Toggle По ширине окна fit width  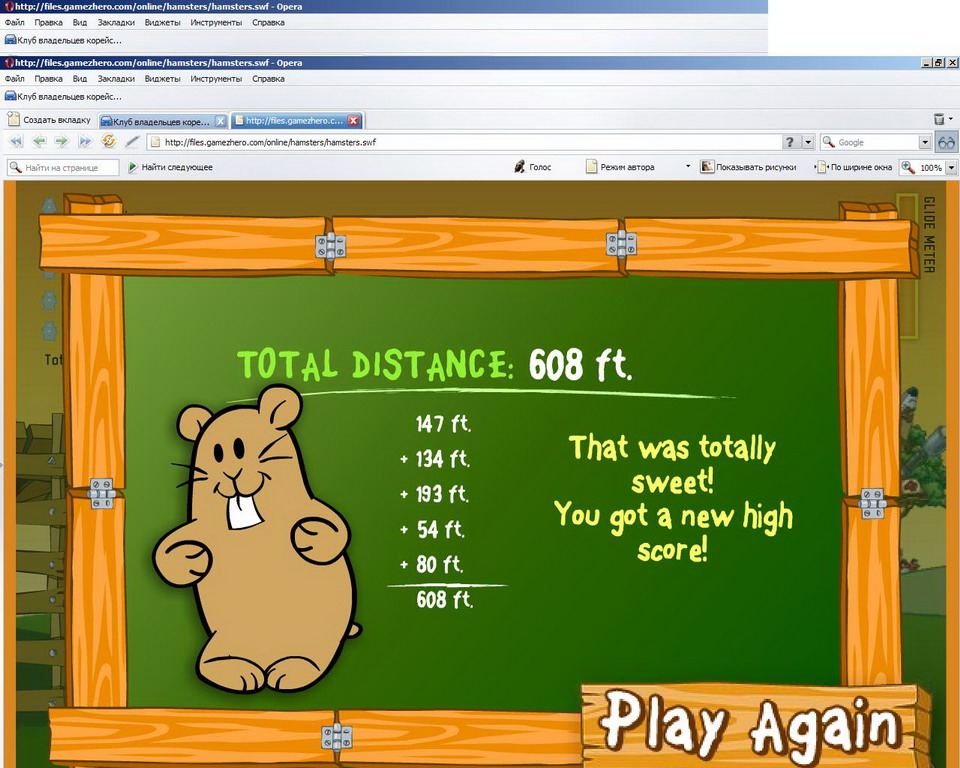[x=855, y=167]
